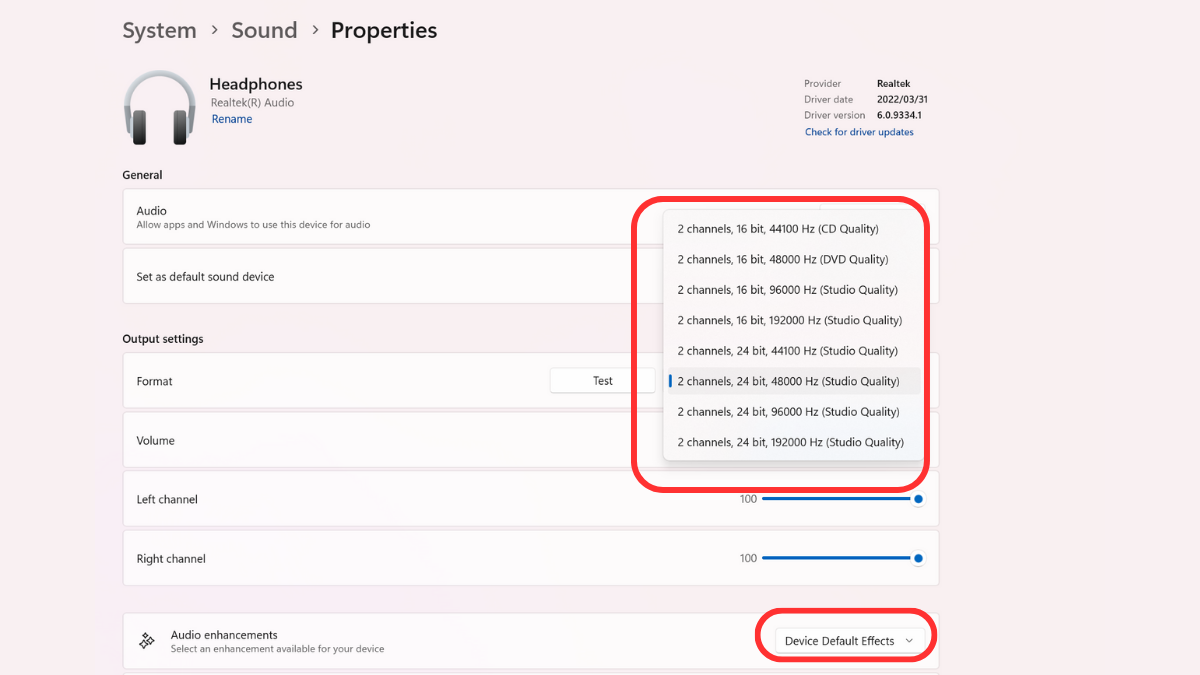1200x675 pixels.
Task: Click the Audio enhancements icon
Action: click(146, 641)
